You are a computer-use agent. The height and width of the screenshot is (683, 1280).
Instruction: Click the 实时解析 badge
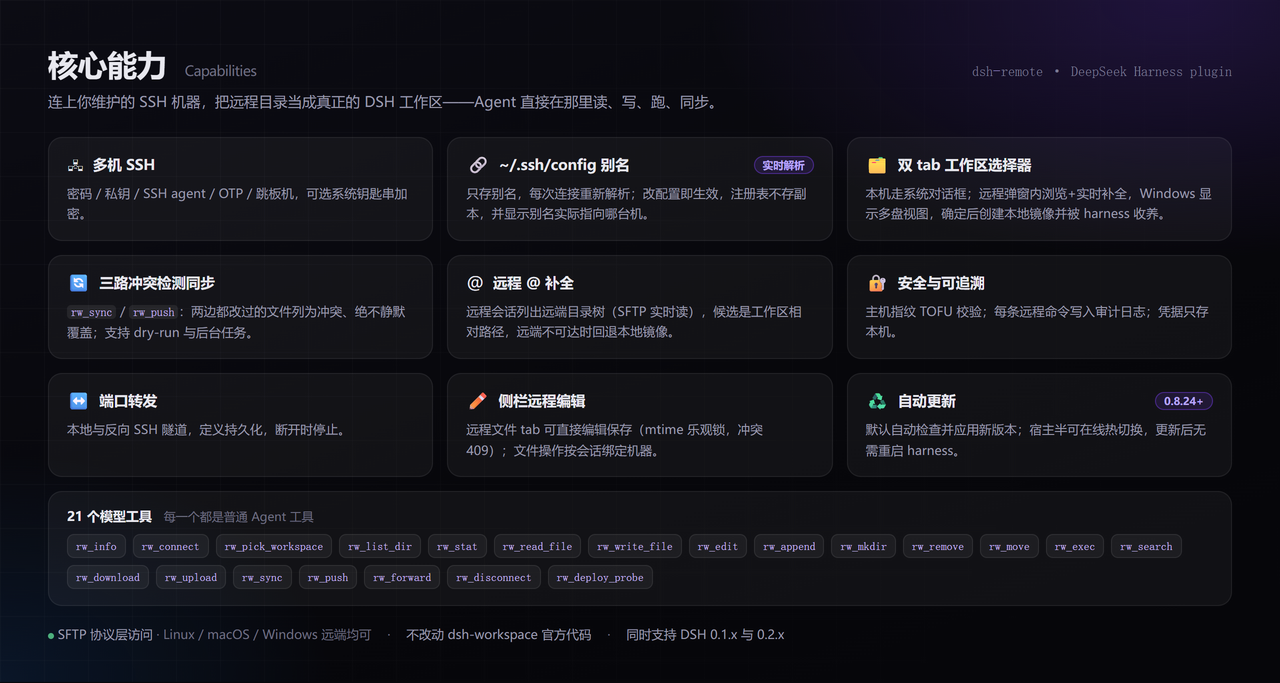point(783,165)
